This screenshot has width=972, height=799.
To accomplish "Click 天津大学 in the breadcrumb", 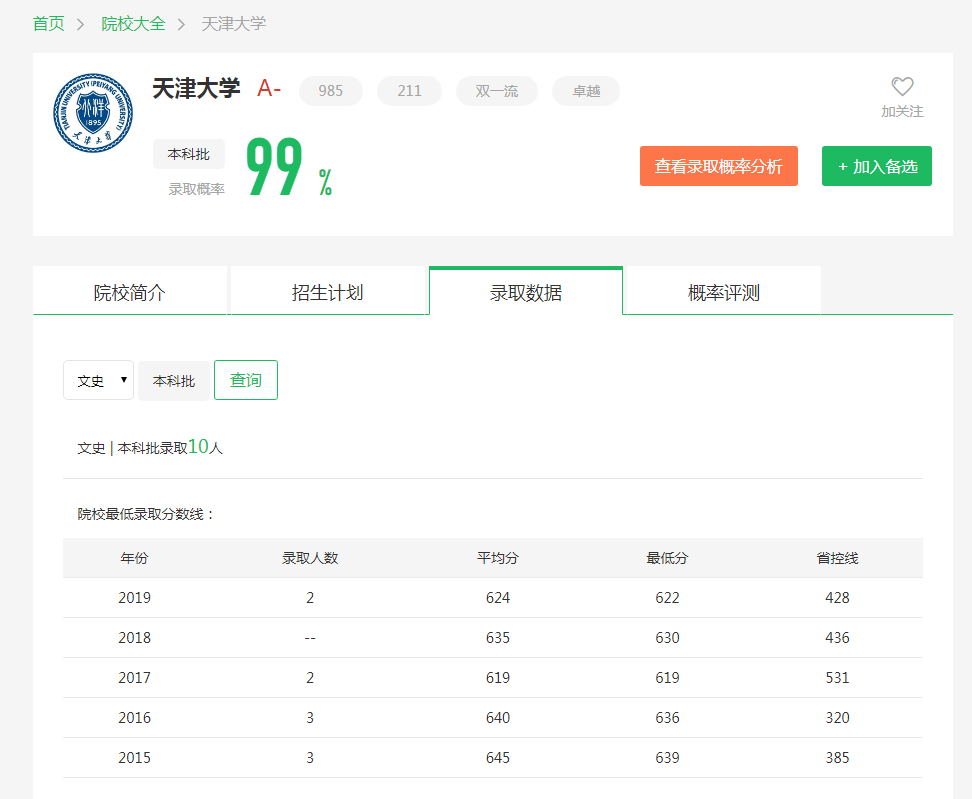I will point(234,24).
